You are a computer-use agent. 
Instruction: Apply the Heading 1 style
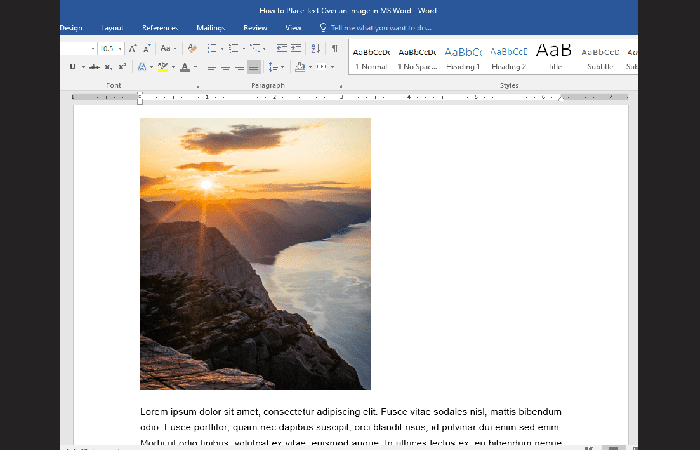(x=463, y=58)
